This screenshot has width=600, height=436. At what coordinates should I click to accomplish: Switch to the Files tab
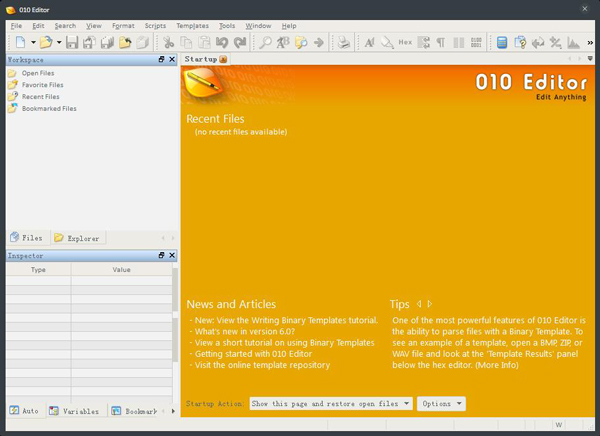tap(27, 238)
